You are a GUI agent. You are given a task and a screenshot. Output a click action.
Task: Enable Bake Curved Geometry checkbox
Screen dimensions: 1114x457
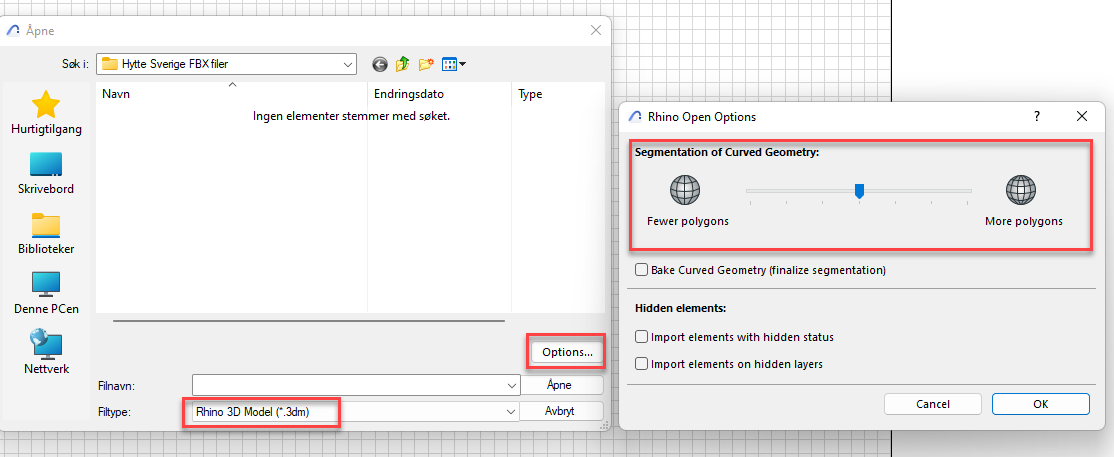[642, 270]
